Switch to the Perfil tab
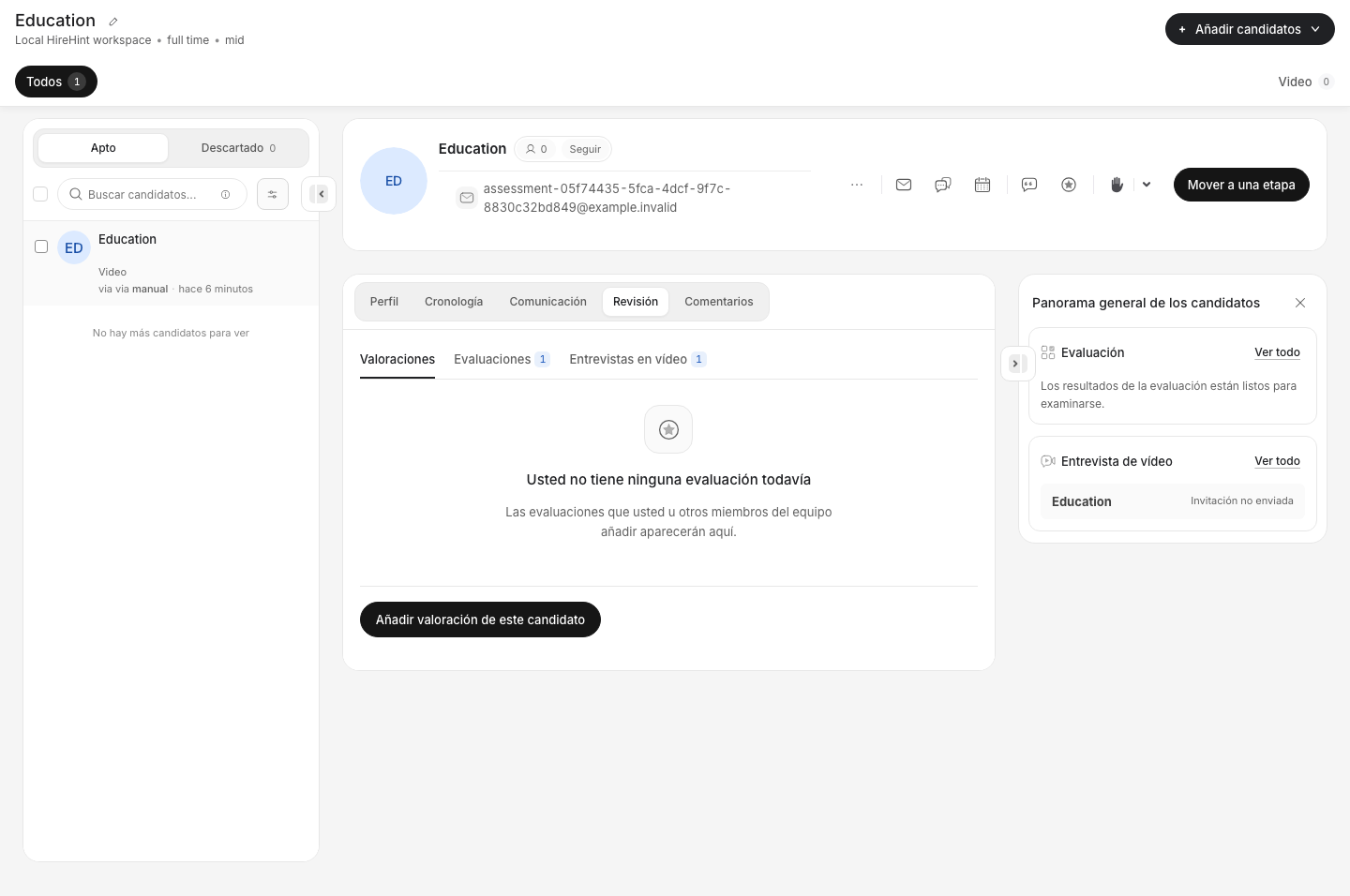The image size is (1350, 896). [x=384, y=302]
